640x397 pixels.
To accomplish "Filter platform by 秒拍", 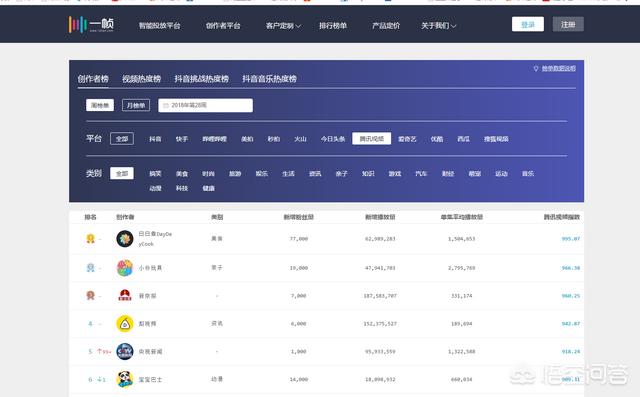I will [273, 139].
